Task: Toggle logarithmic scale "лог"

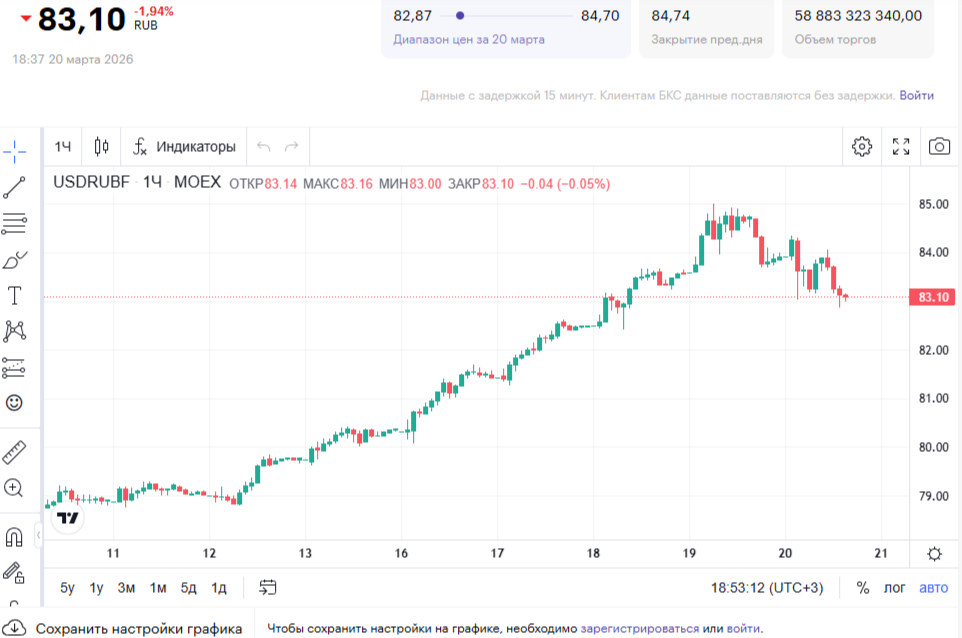Action: [x=894, y=588]
